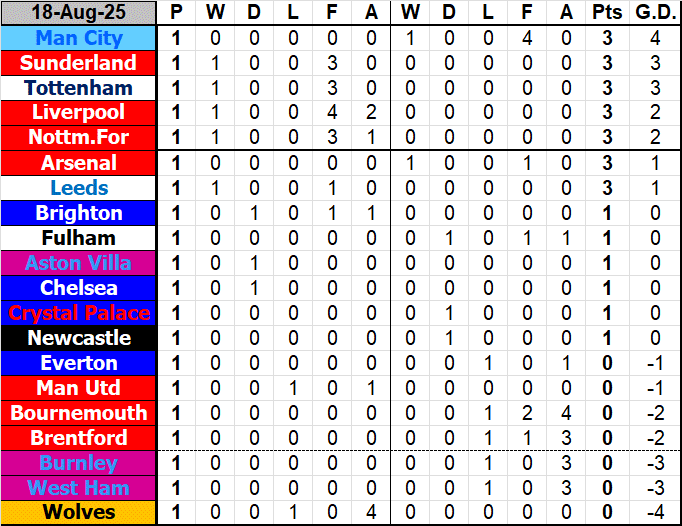Screen dimensions: 682x526
Task: Click the Chelsea team cell
Action: click(x=79, y=288)
